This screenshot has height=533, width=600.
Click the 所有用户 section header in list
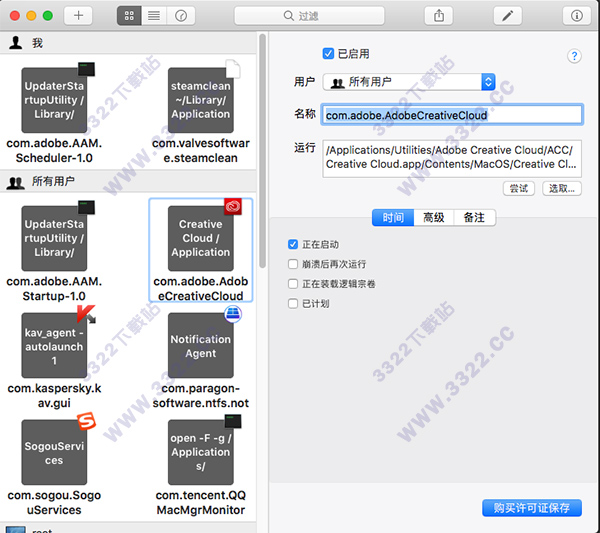(x=128, y=181)
